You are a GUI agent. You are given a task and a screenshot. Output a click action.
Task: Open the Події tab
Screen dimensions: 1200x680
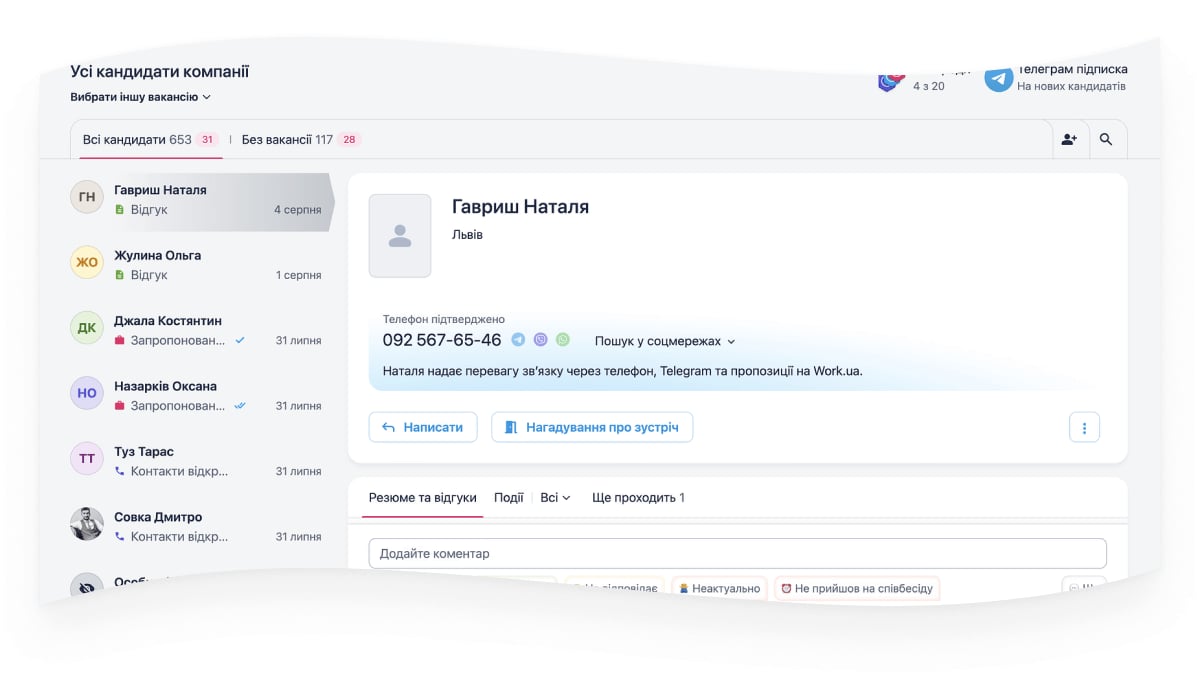[x=508, y=497]
